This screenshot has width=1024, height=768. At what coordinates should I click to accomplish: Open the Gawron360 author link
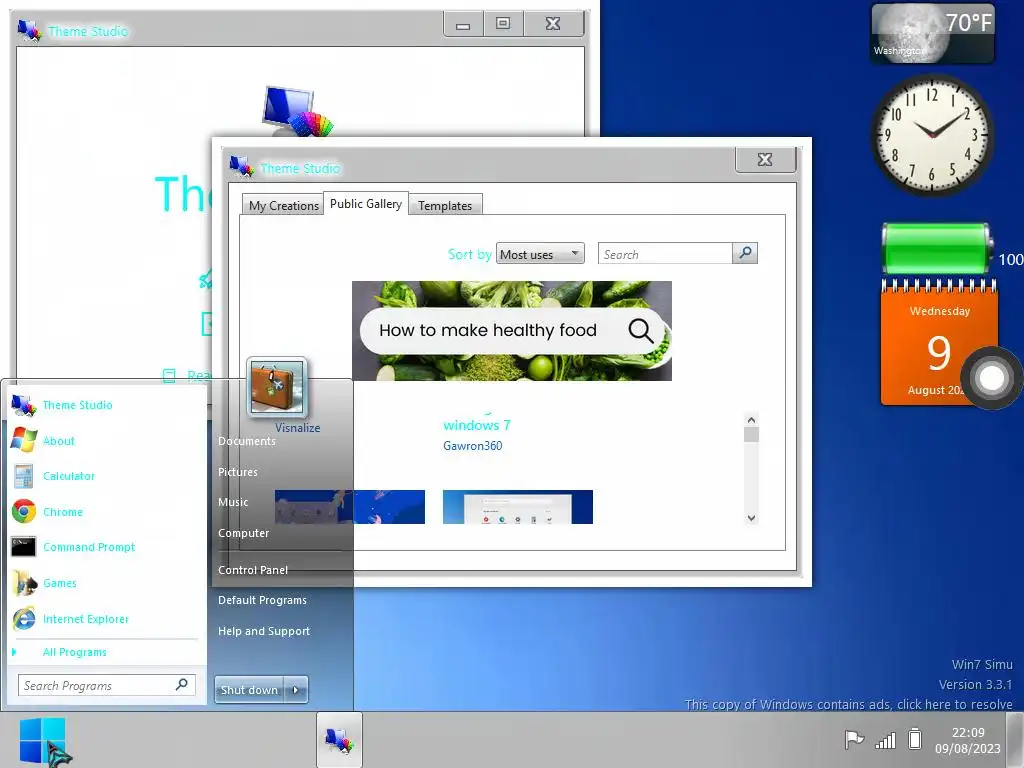472,446
